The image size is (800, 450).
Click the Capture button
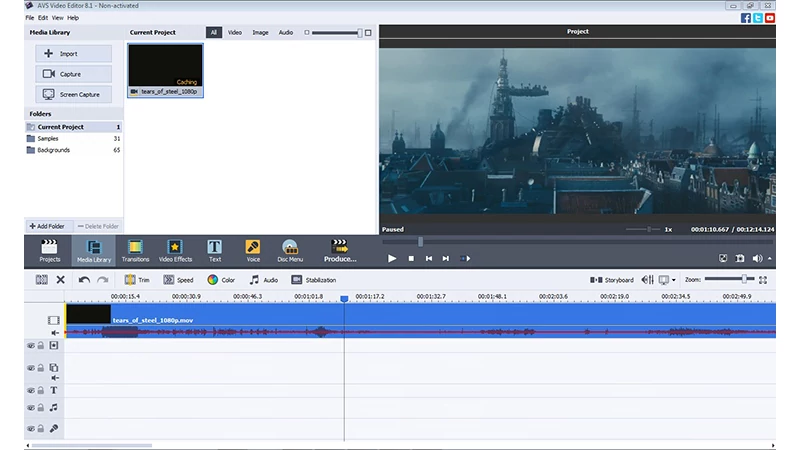[x=73, y=74]
